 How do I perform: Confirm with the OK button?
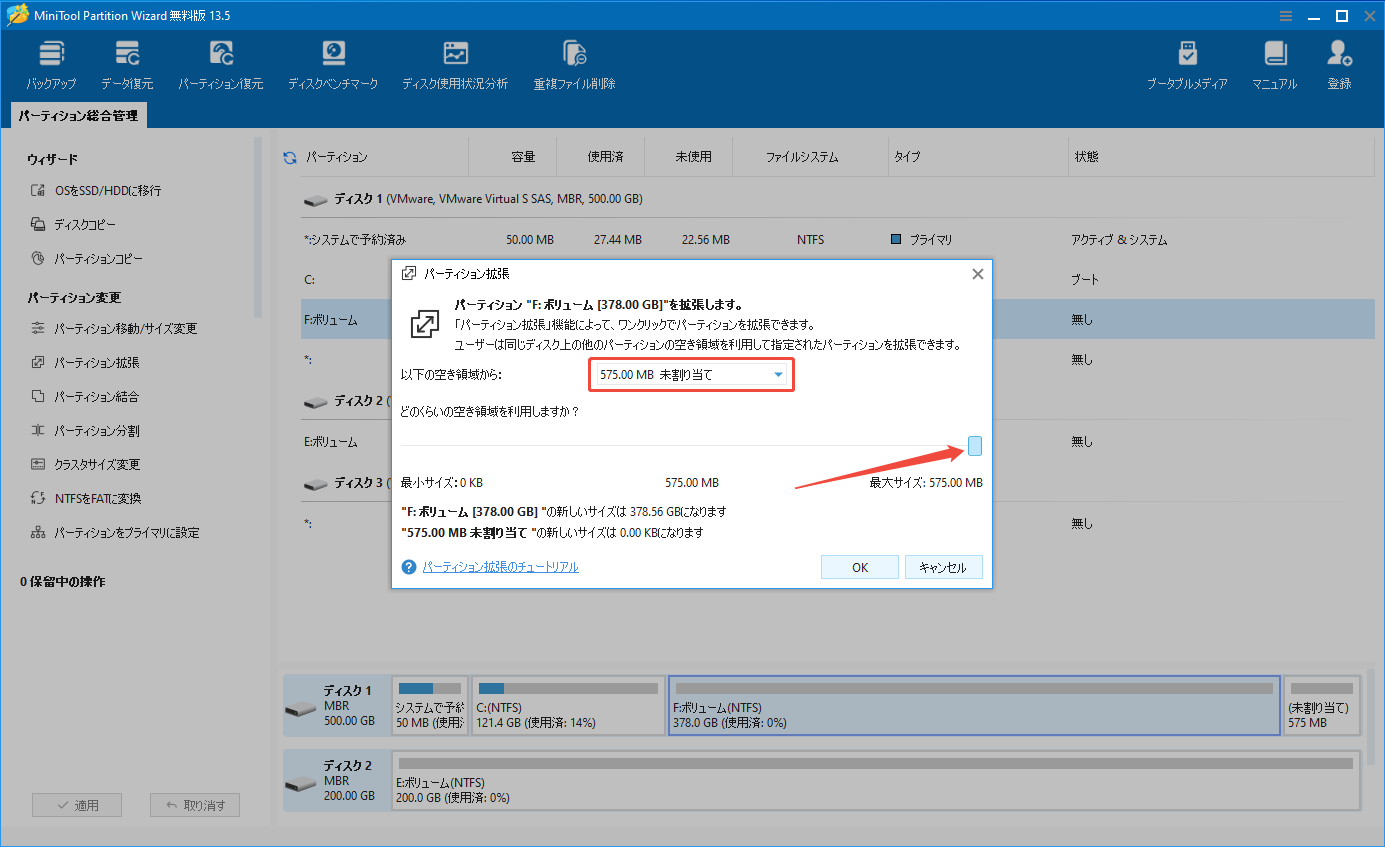(858, 566)
